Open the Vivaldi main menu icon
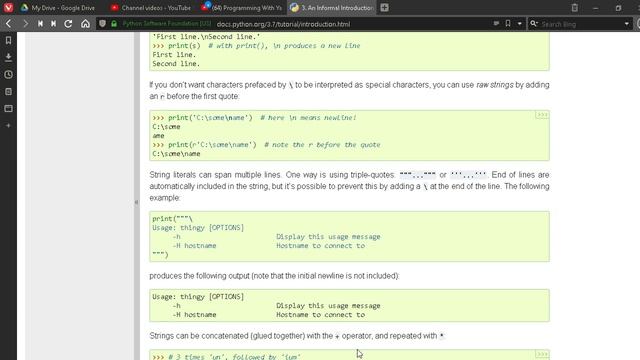This screenshot has width=640, height=360. (8, 7)
